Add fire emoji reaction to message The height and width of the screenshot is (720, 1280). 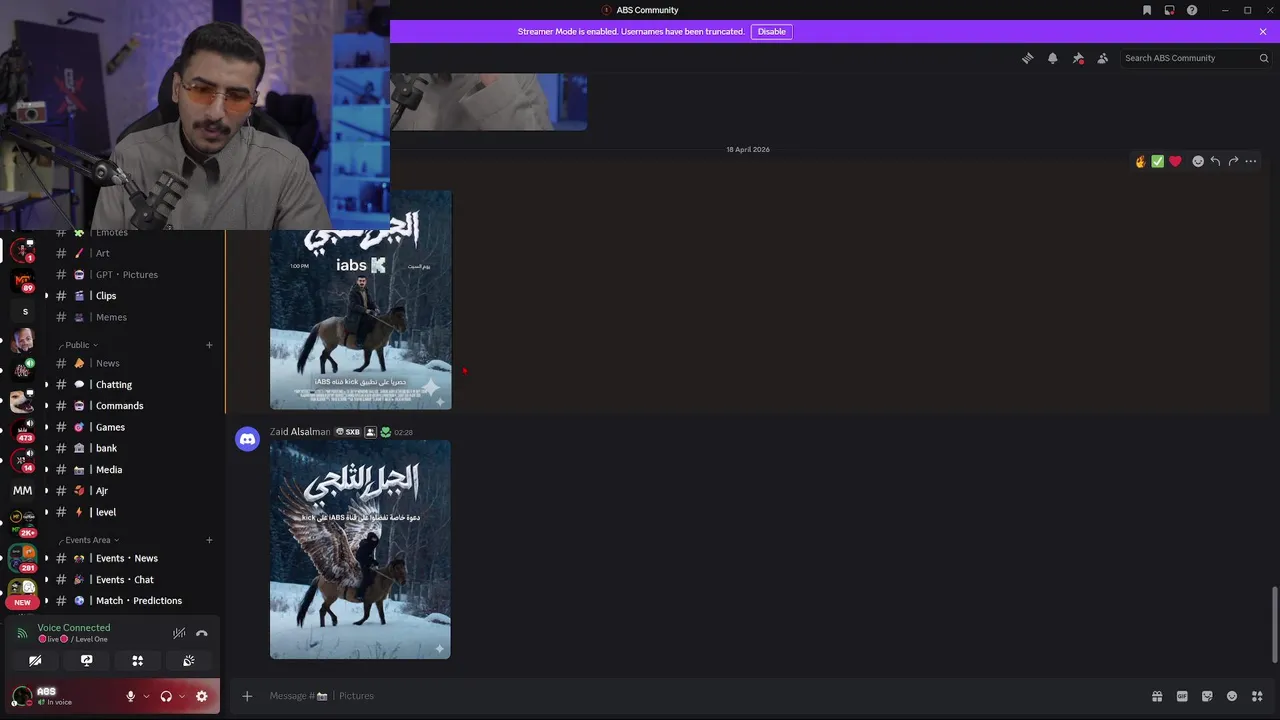click(1140, 161)
